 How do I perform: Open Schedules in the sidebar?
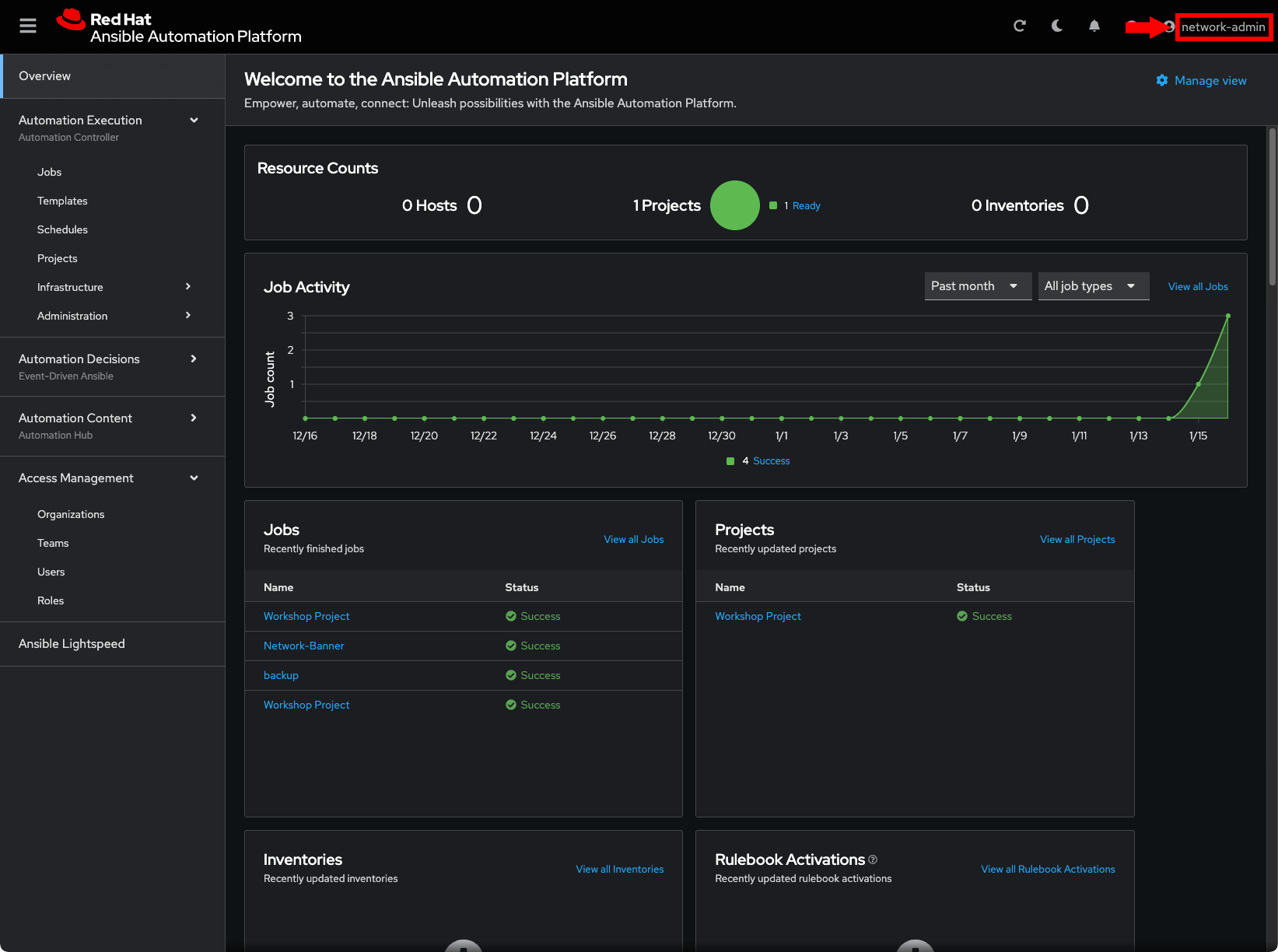(62, 229)
